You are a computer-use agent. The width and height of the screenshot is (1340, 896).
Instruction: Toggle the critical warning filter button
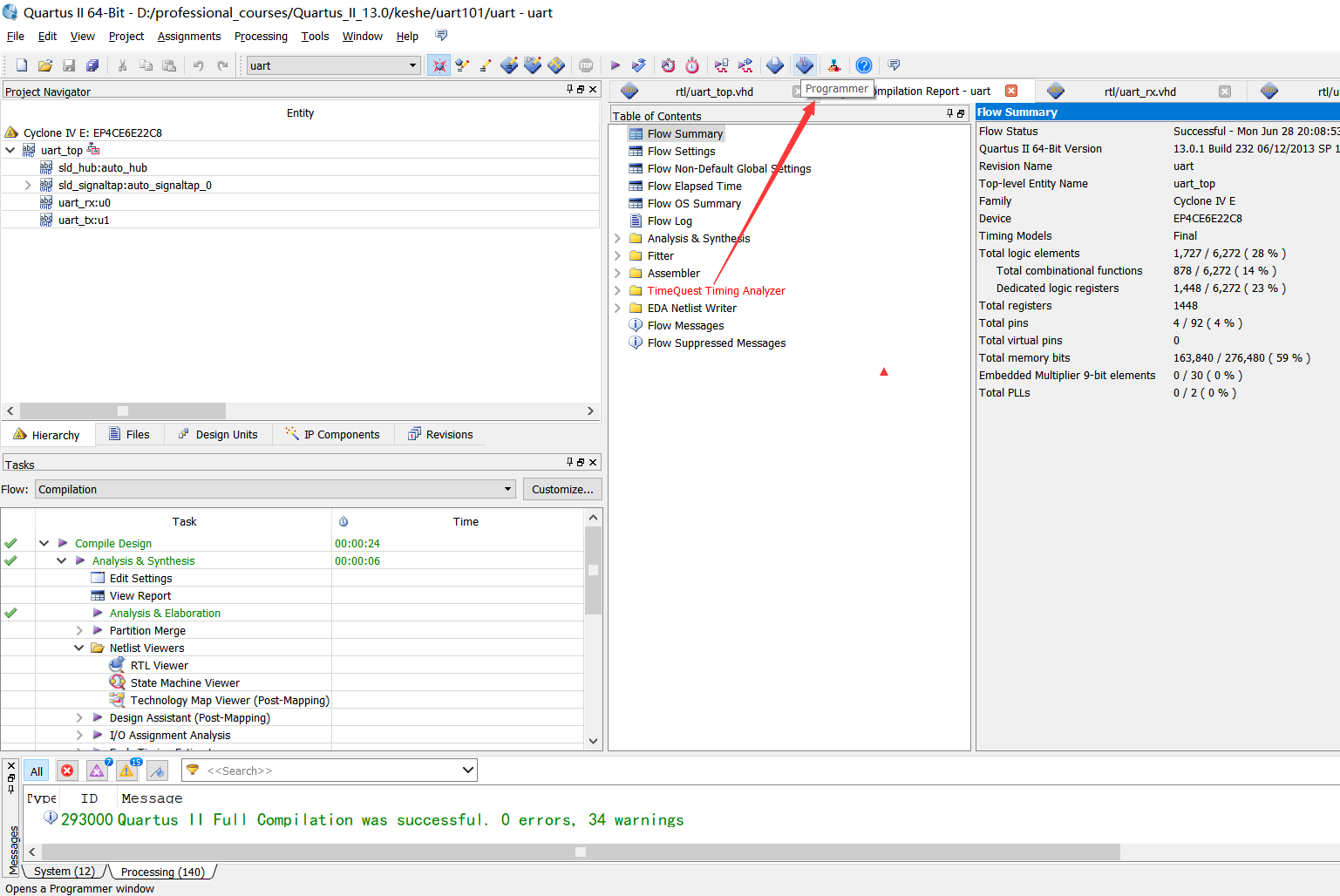coord(97,771)
